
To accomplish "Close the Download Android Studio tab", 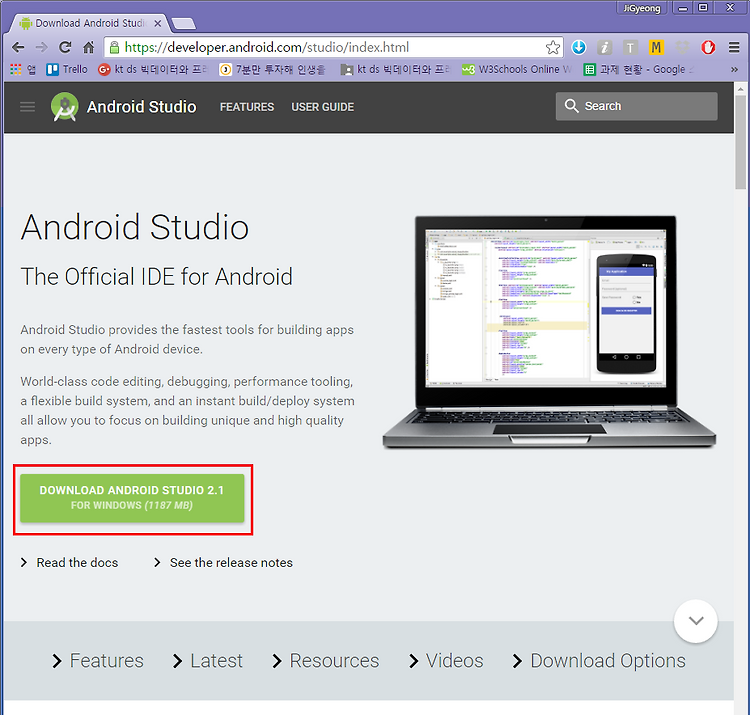I will coord(158,23).
